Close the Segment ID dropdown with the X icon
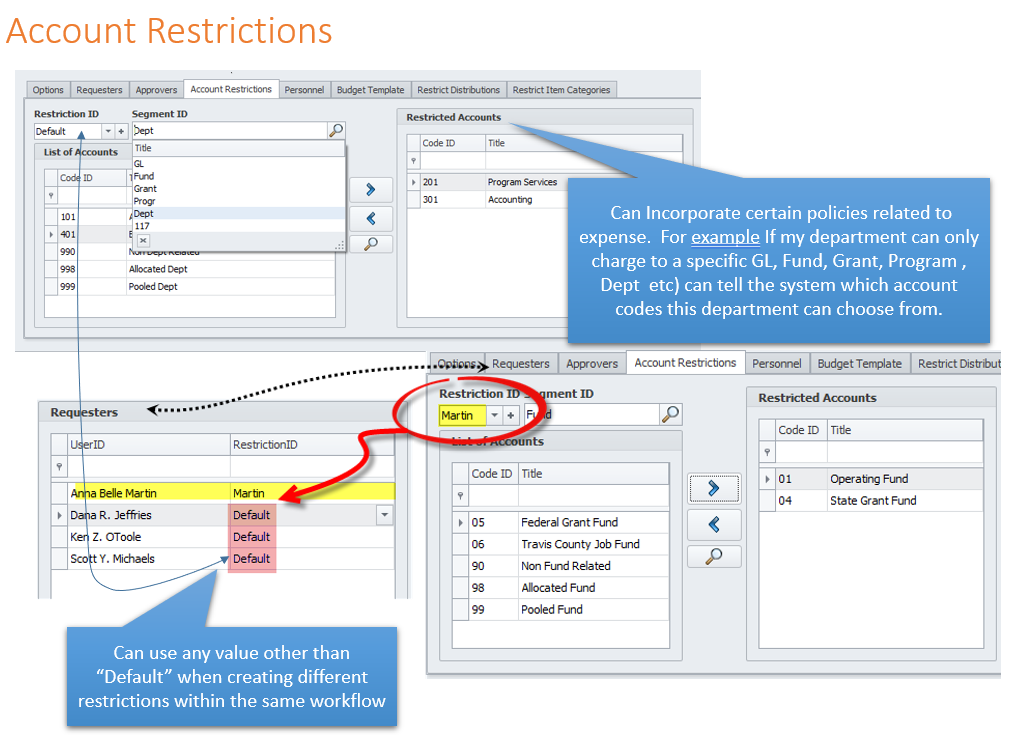 143,240
